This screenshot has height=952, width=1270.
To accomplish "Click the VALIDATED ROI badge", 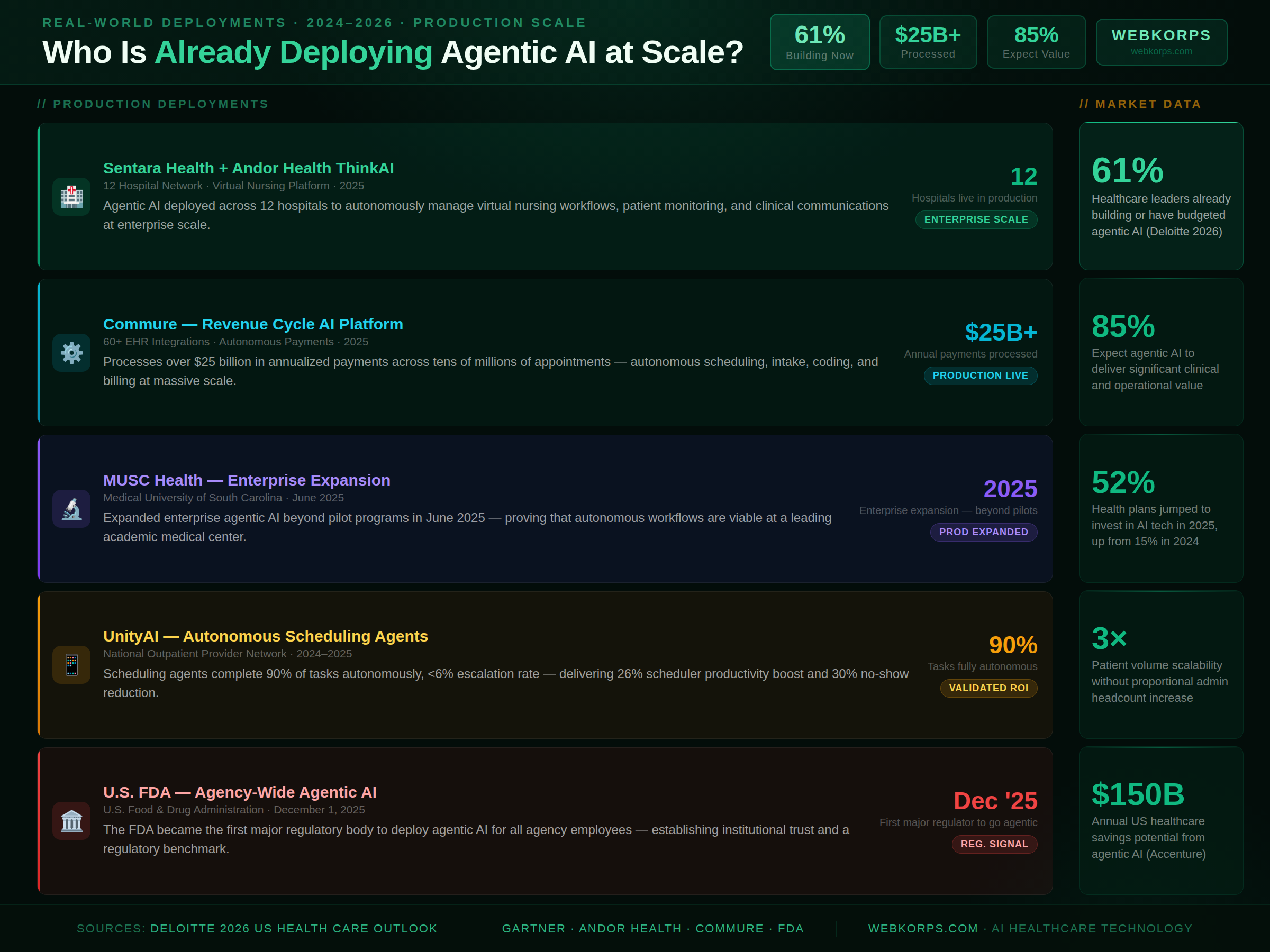I will pos(988,688).
